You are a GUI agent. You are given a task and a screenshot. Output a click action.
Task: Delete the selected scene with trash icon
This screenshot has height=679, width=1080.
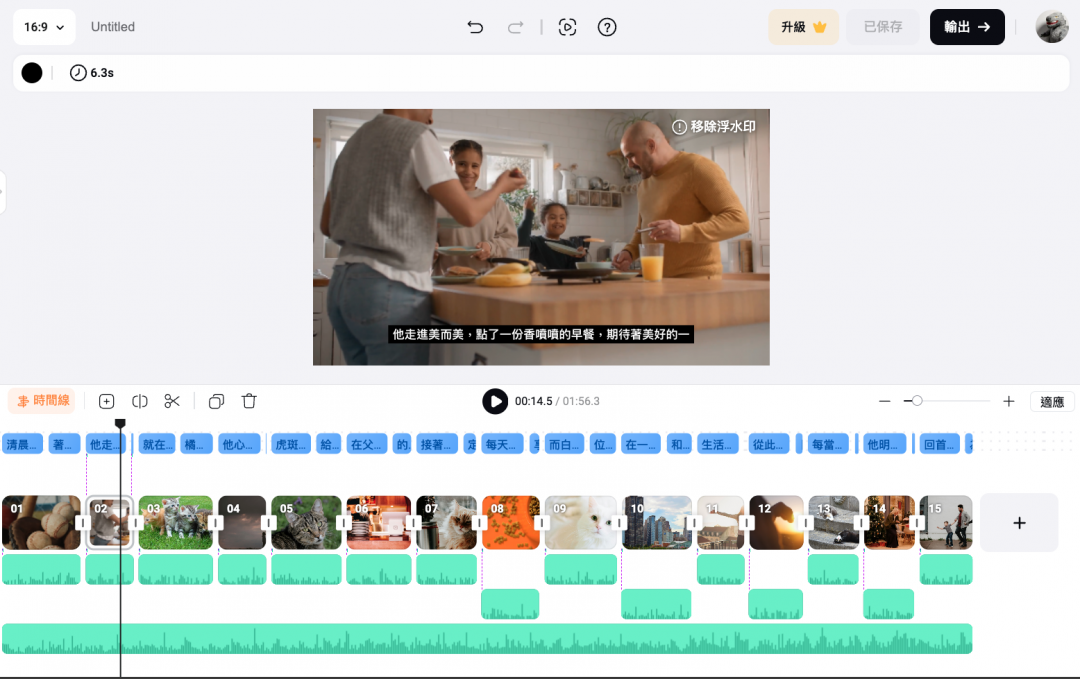[249, 401]
